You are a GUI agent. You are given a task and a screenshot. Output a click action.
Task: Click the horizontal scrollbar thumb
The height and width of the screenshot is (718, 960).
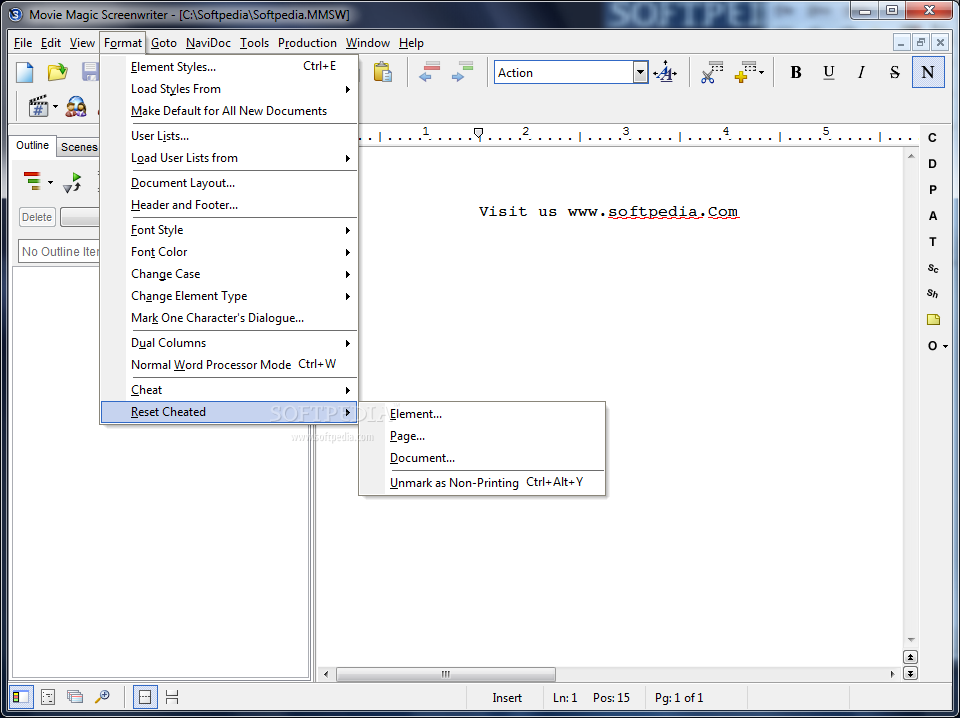(x=446, y=674)
